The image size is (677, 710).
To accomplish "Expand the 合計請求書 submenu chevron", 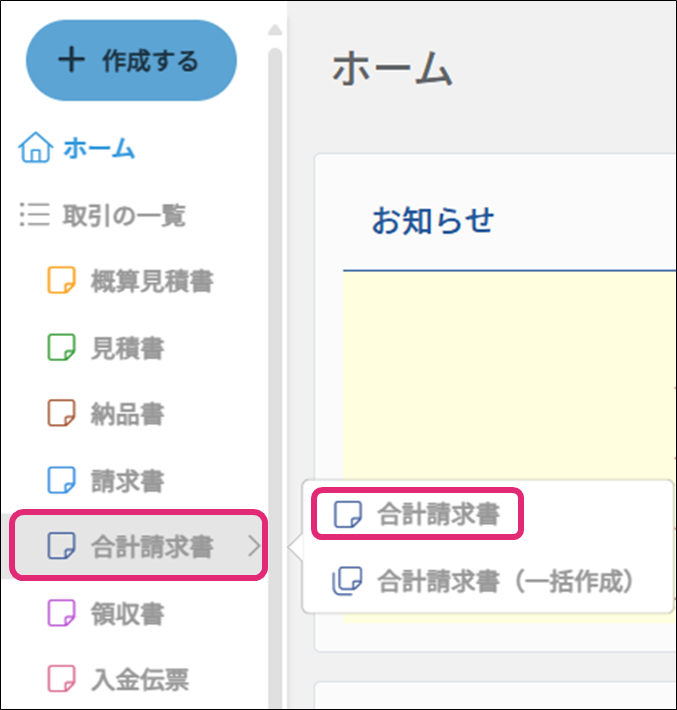I will 253,546.
